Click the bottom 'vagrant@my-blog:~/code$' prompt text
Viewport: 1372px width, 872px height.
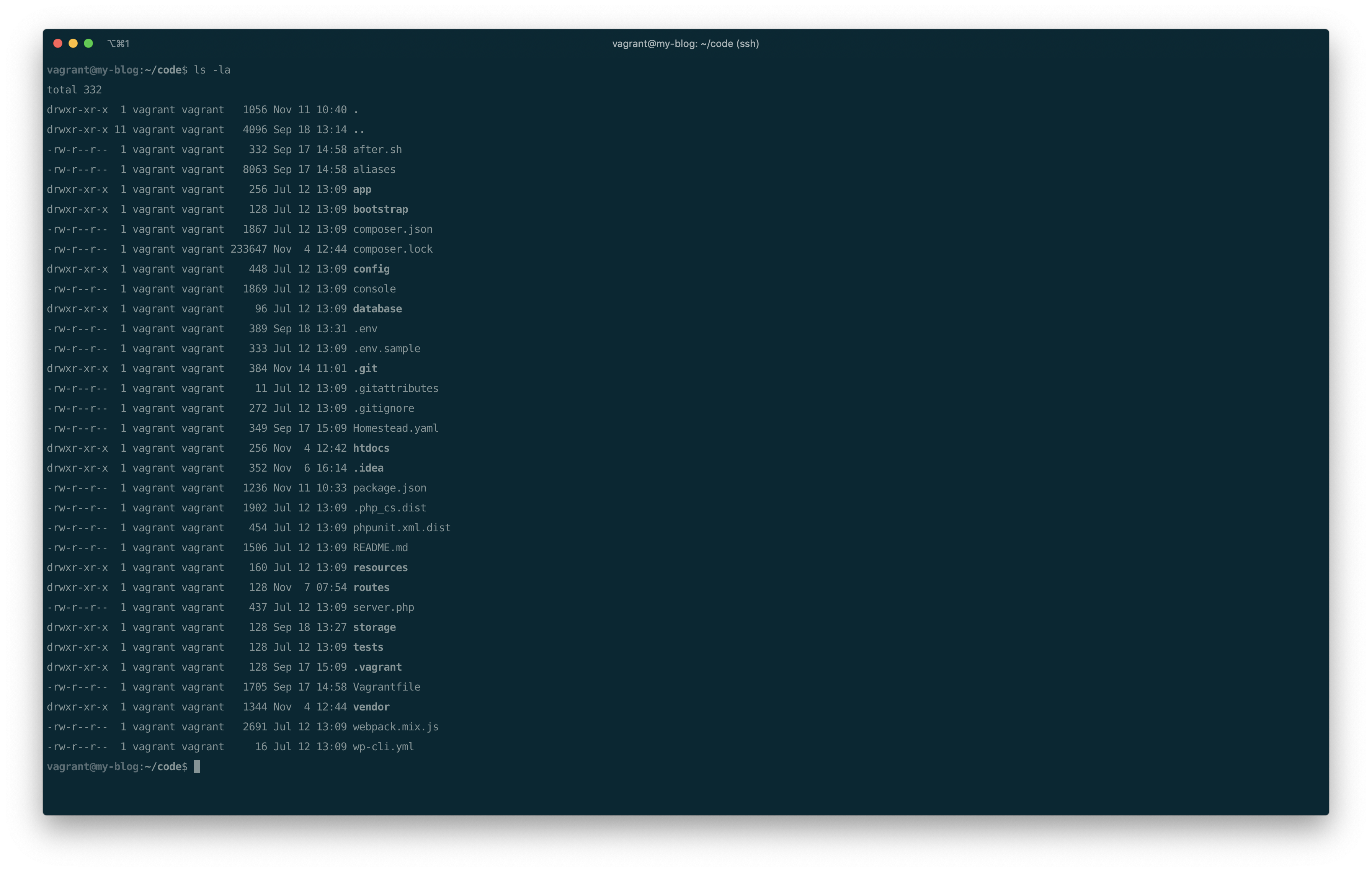[x=118, y=767]
